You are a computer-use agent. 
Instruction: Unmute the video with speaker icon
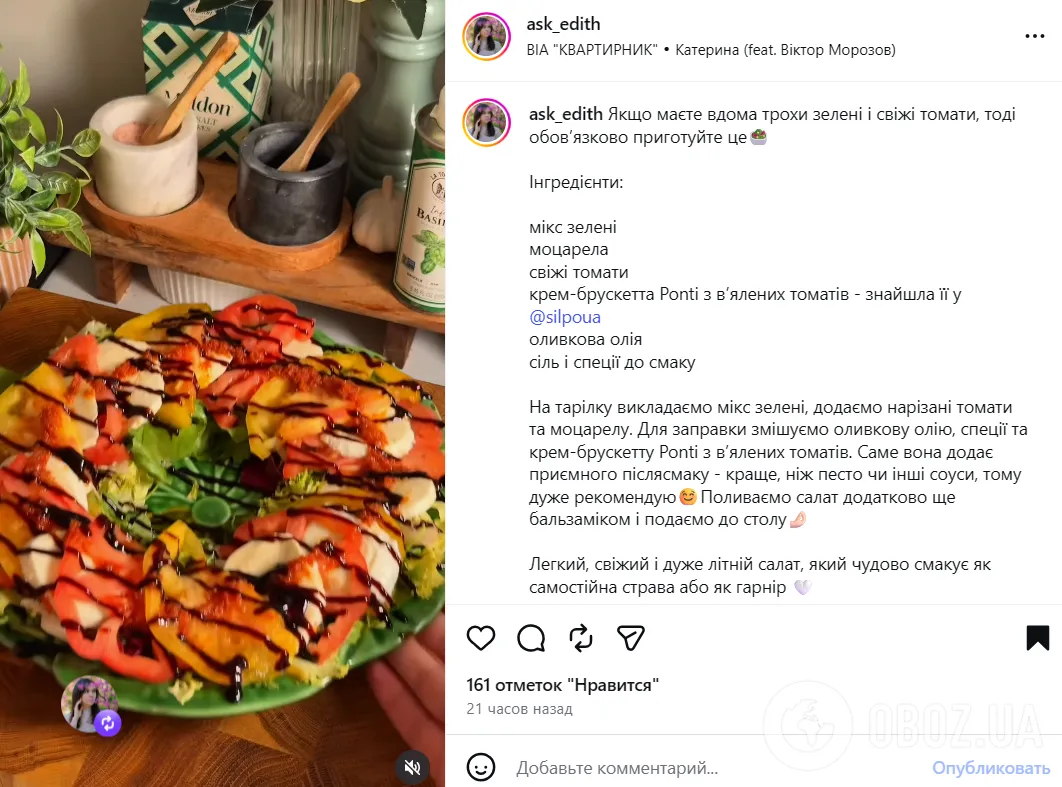click(412, 767)
